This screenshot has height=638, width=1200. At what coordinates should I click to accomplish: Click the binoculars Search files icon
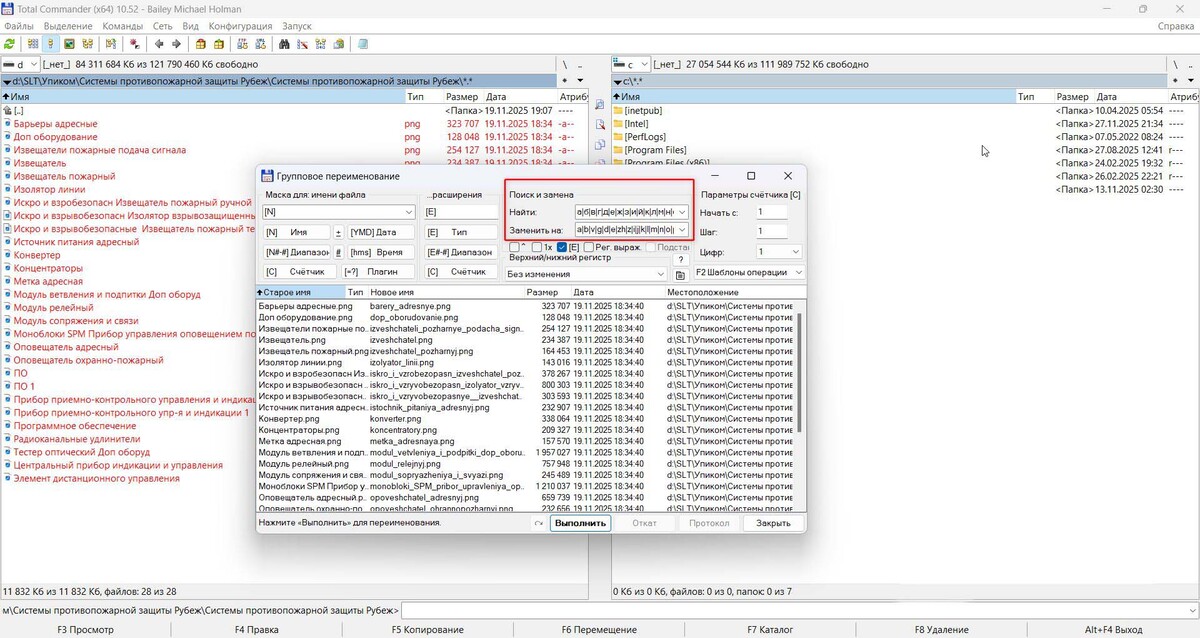pyautogui.click(x=284, y=44)
